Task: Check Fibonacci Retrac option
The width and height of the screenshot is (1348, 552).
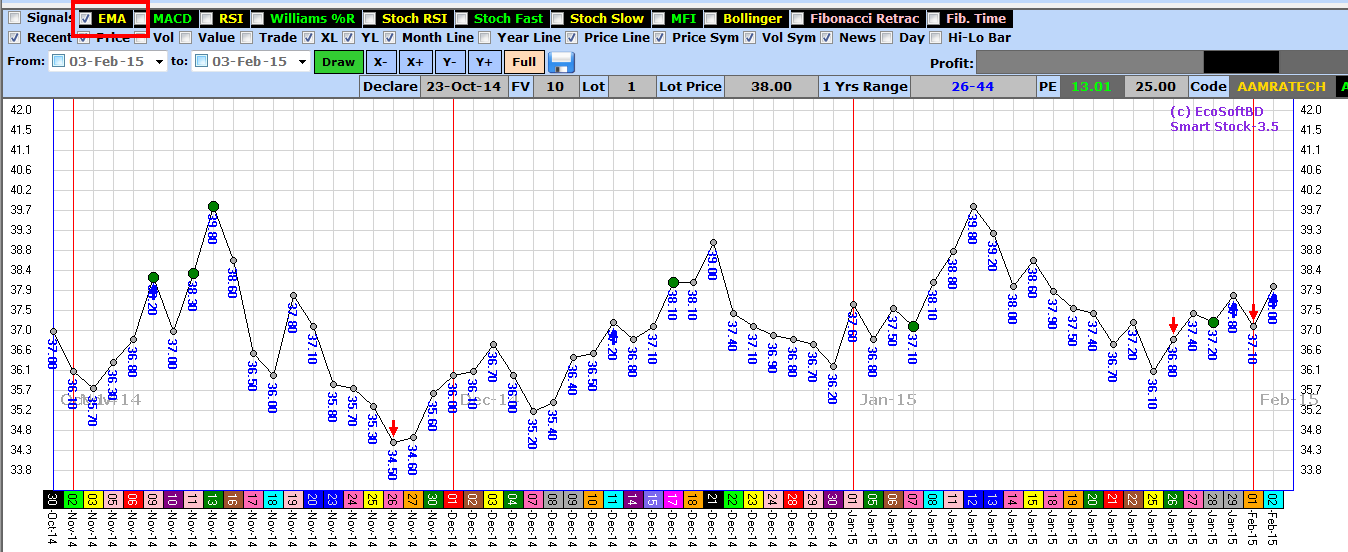Action: [x=798, y=18]
